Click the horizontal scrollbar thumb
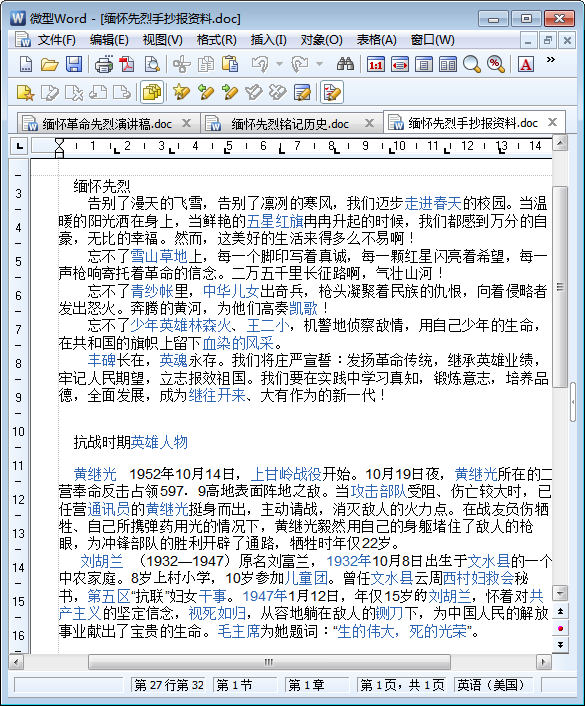The width and height of the screenshot is (585, 706). (269, 662)
